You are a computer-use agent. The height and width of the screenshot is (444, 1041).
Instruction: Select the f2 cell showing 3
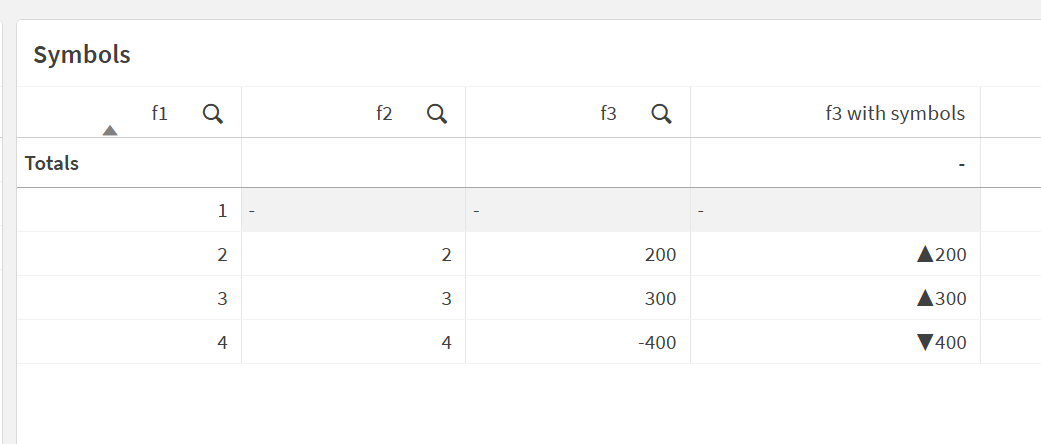tap(354, 299)
